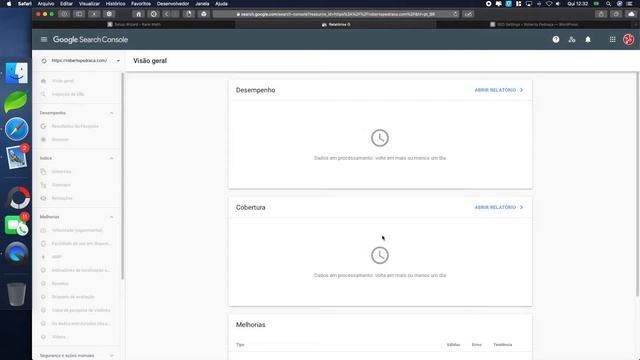This screenshot has width=640, height=360.
Task: Open the Google account avatar
Action: click(629, 39)
